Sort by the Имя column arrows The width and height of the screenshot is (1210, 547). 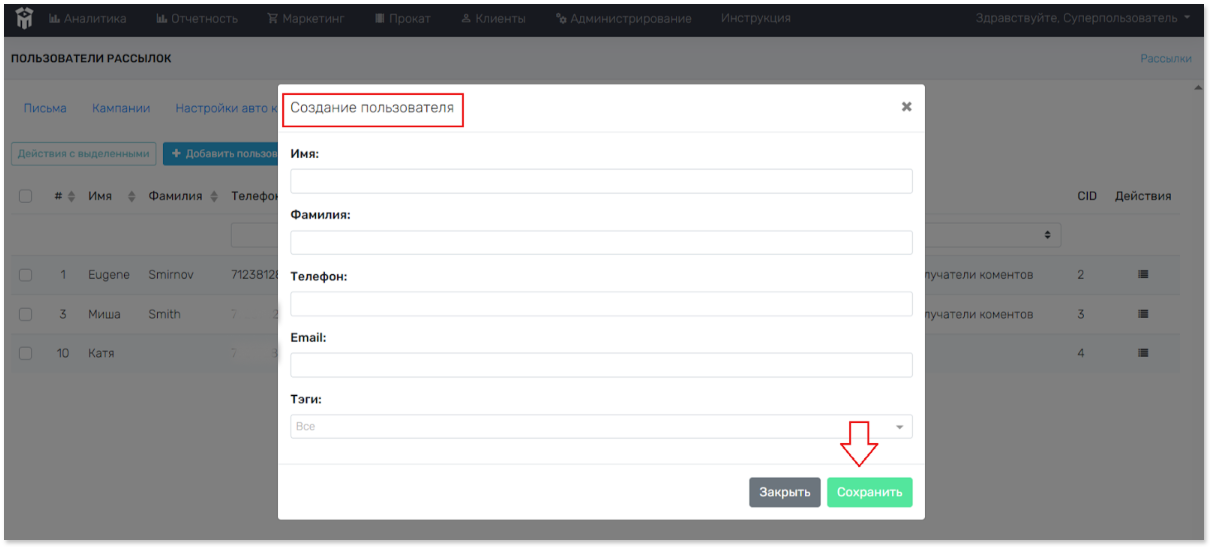point(132,197)
